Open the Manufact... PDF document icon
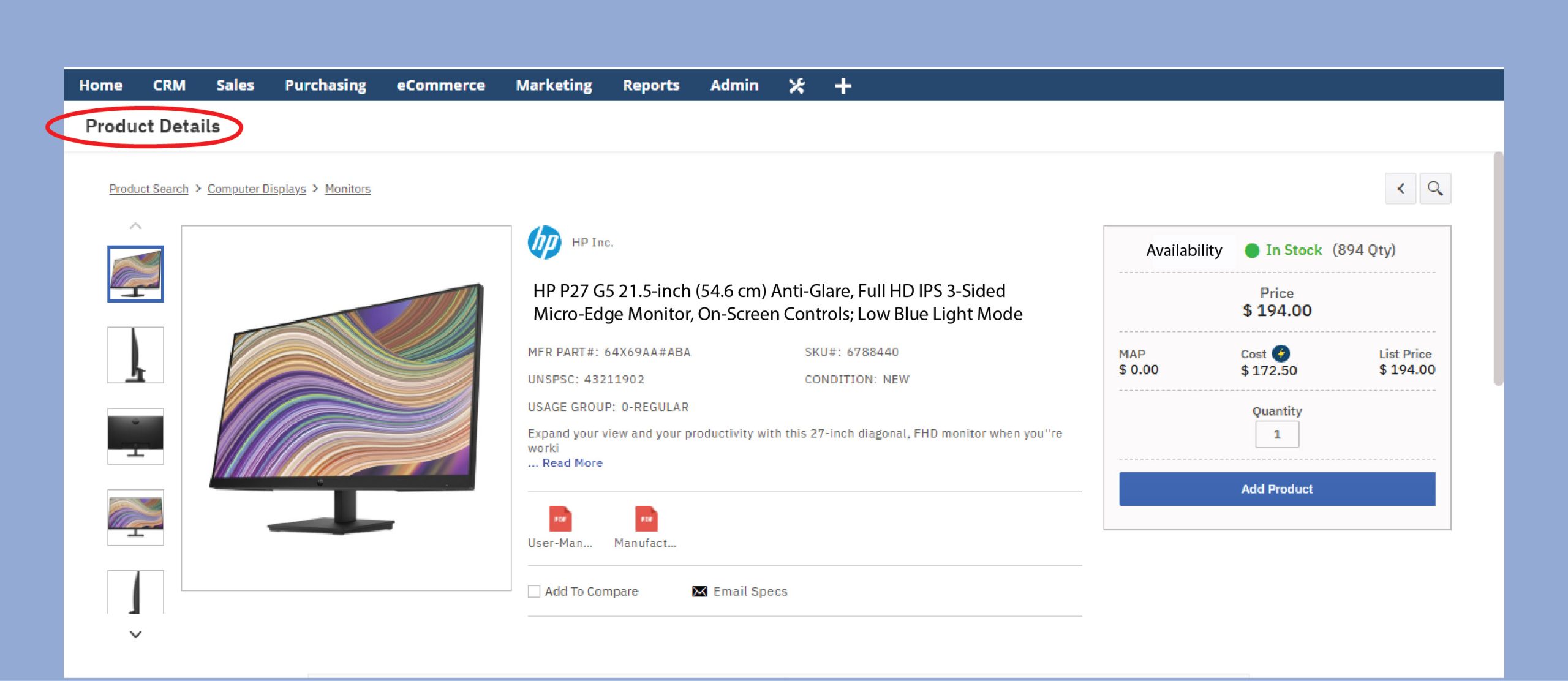Screen dimensions: 1568x681 pos(646,519)
